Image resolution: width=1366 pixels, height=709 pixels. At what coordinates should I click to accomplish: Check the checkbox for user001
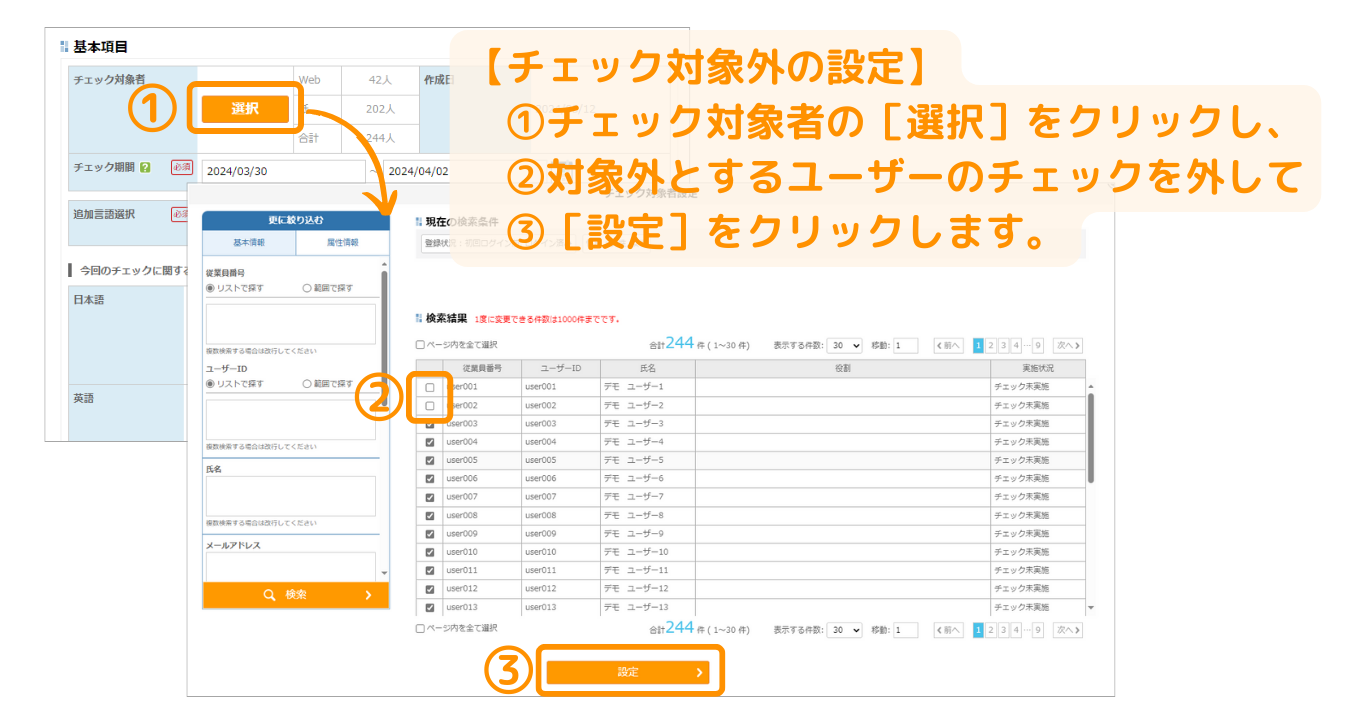tap(430, 387)
